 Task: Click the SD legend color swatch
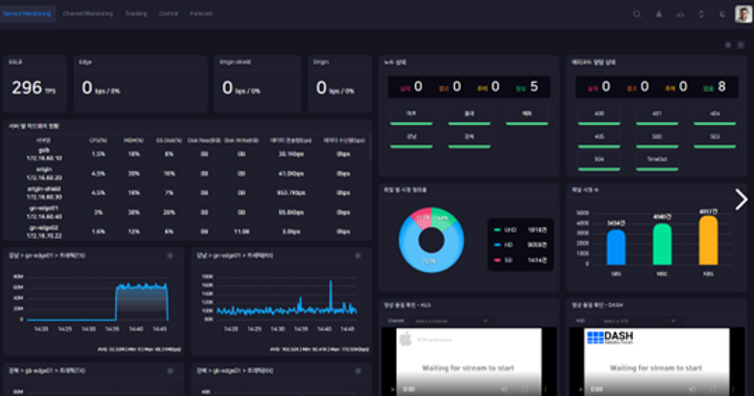click(x=497, y=260)
